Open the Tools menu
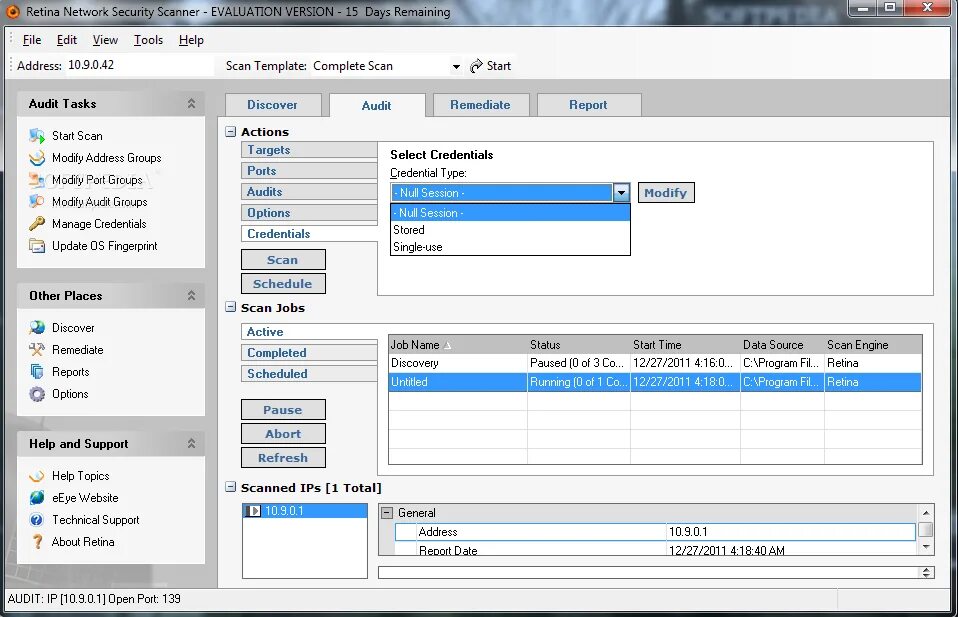Image resolution: width=958 pixels, height=617 pixels. [148, 40]
